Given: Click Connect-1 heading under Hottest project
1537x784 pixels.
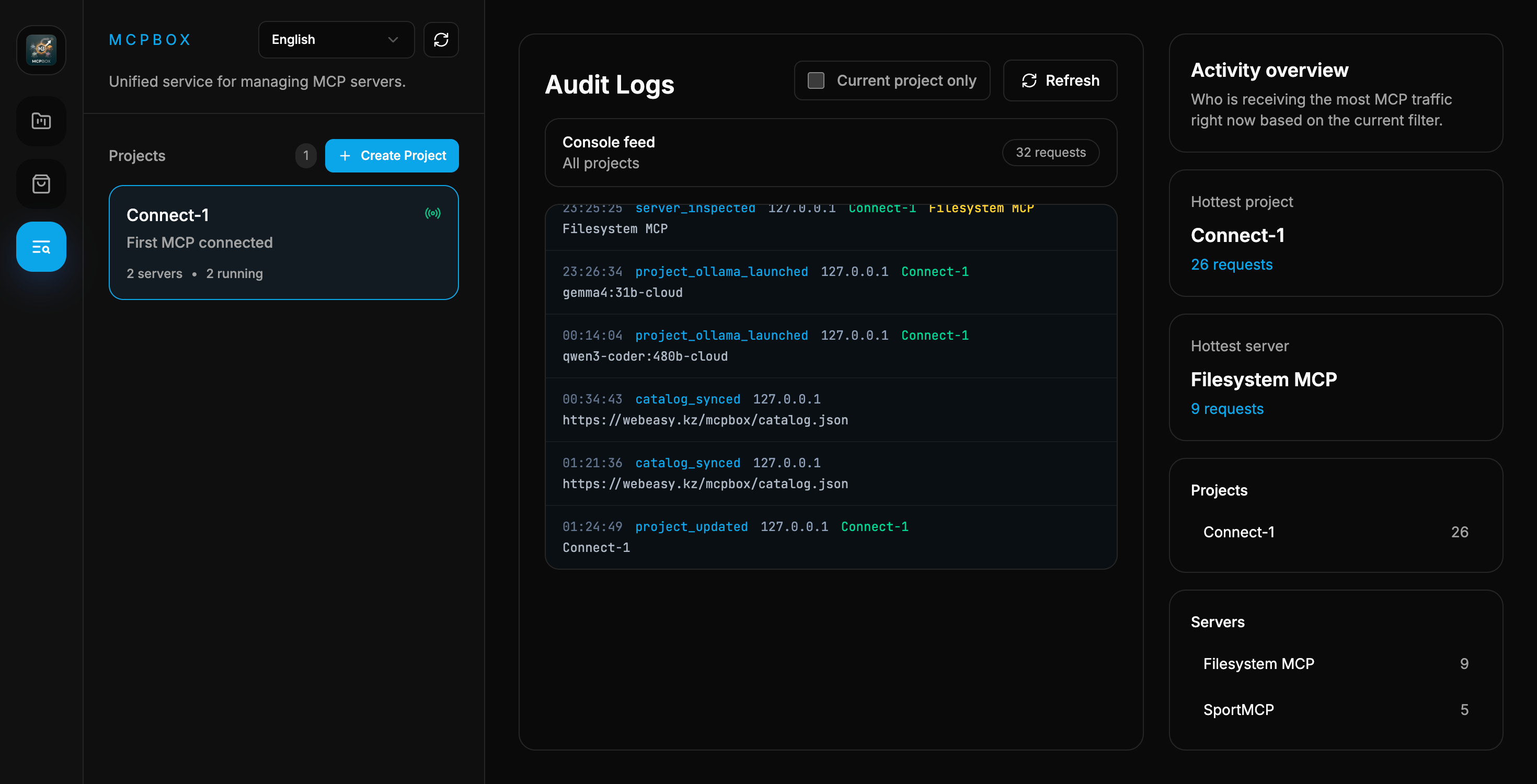Looking at the screenshot, I should pos(1237,235).
